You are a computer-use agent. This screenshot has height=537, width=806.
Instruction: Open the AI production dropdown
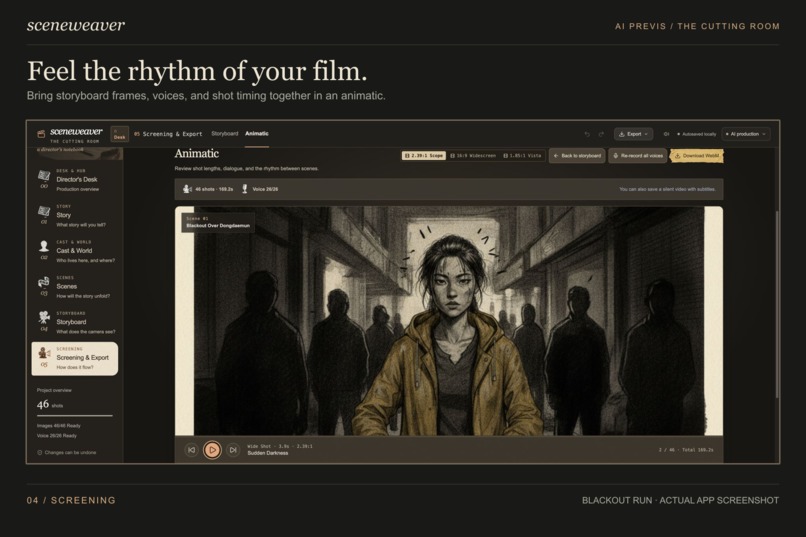tap(746, 134)
